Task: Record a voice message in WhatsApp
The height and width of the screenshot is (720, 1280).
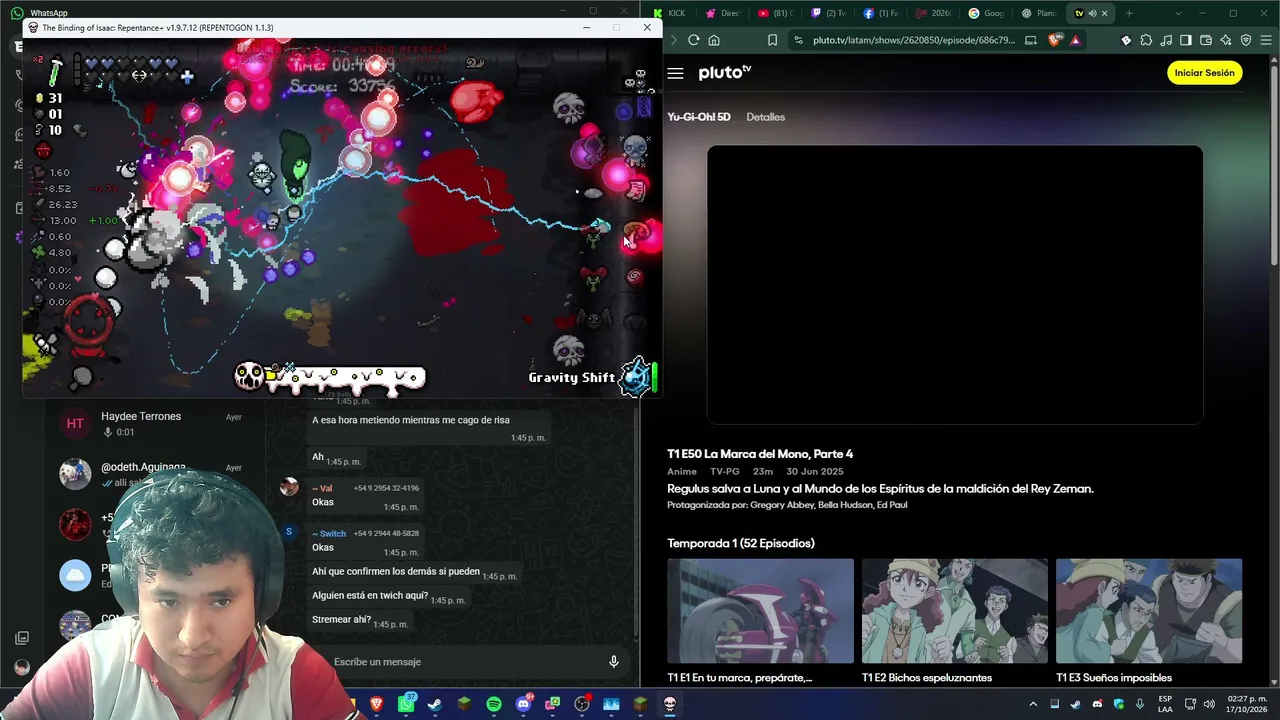Action: pos(614,662)
